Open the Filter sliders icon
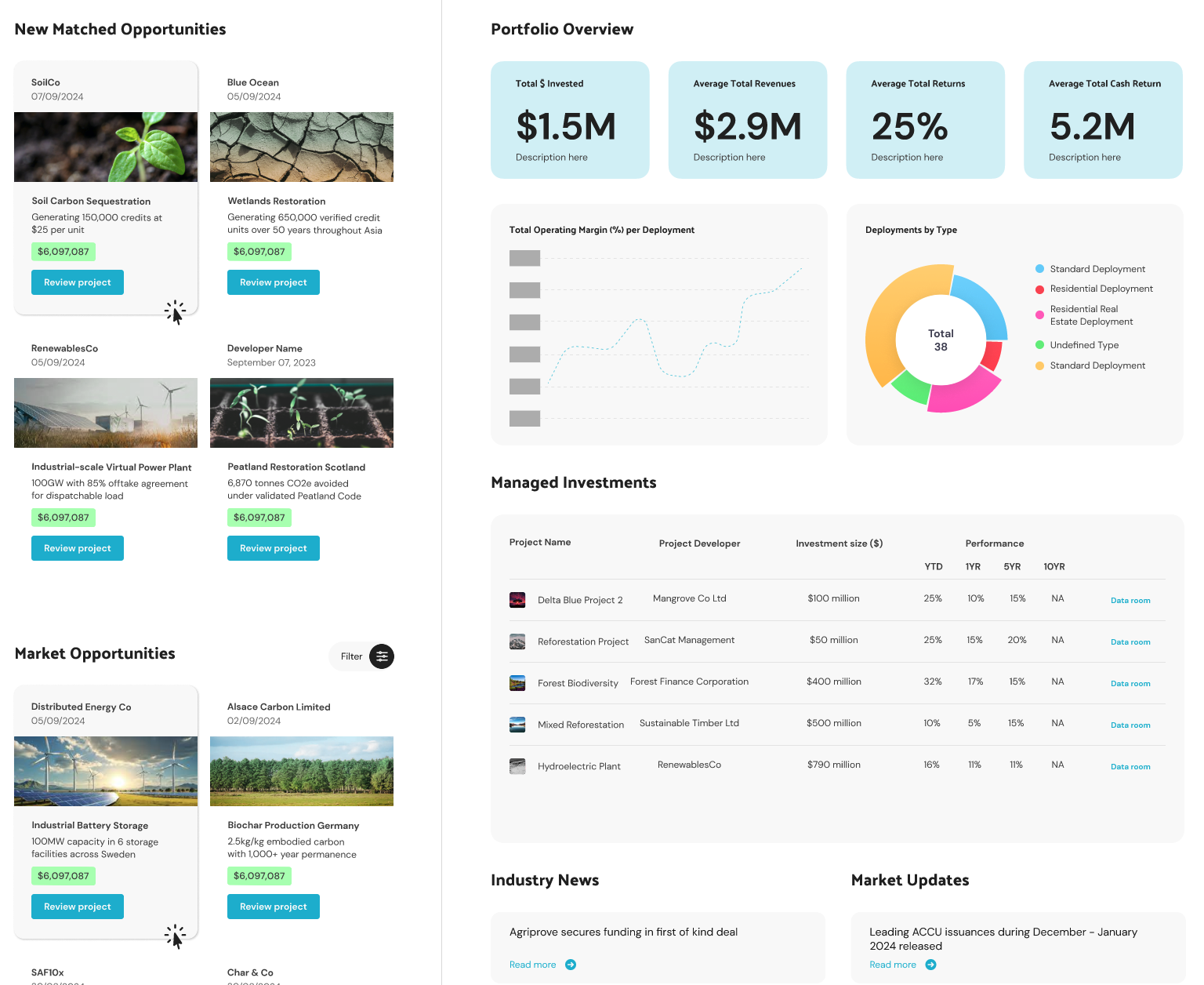The image size is (1204, 985). [x=382, y=656]
